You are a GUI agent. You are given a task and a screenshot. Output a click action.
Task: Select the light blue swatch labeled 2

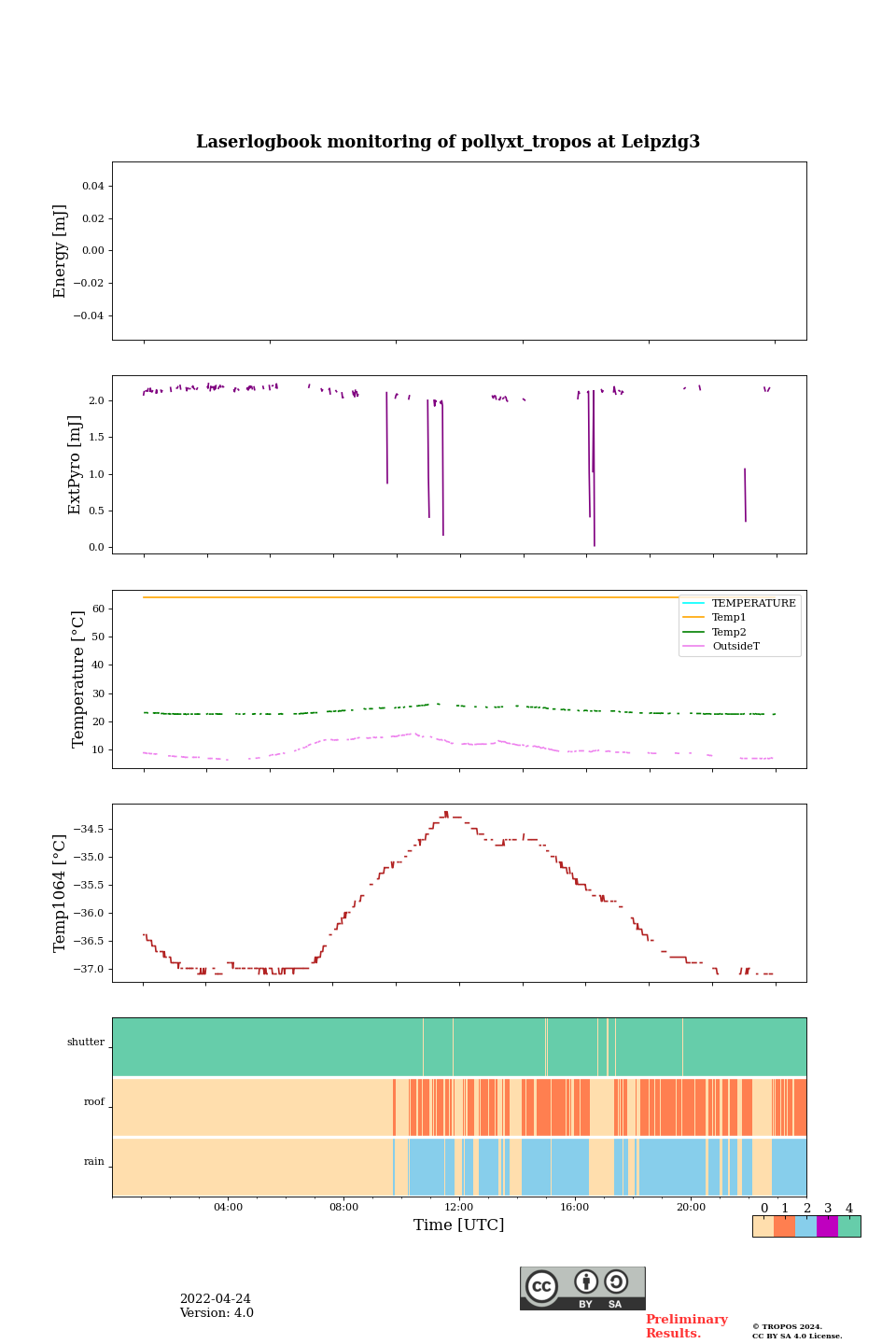click(805, 1226)
